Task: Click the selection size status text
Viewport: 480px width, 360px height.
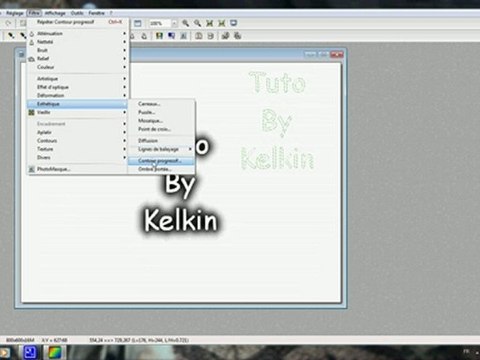Action: (139, 340)
